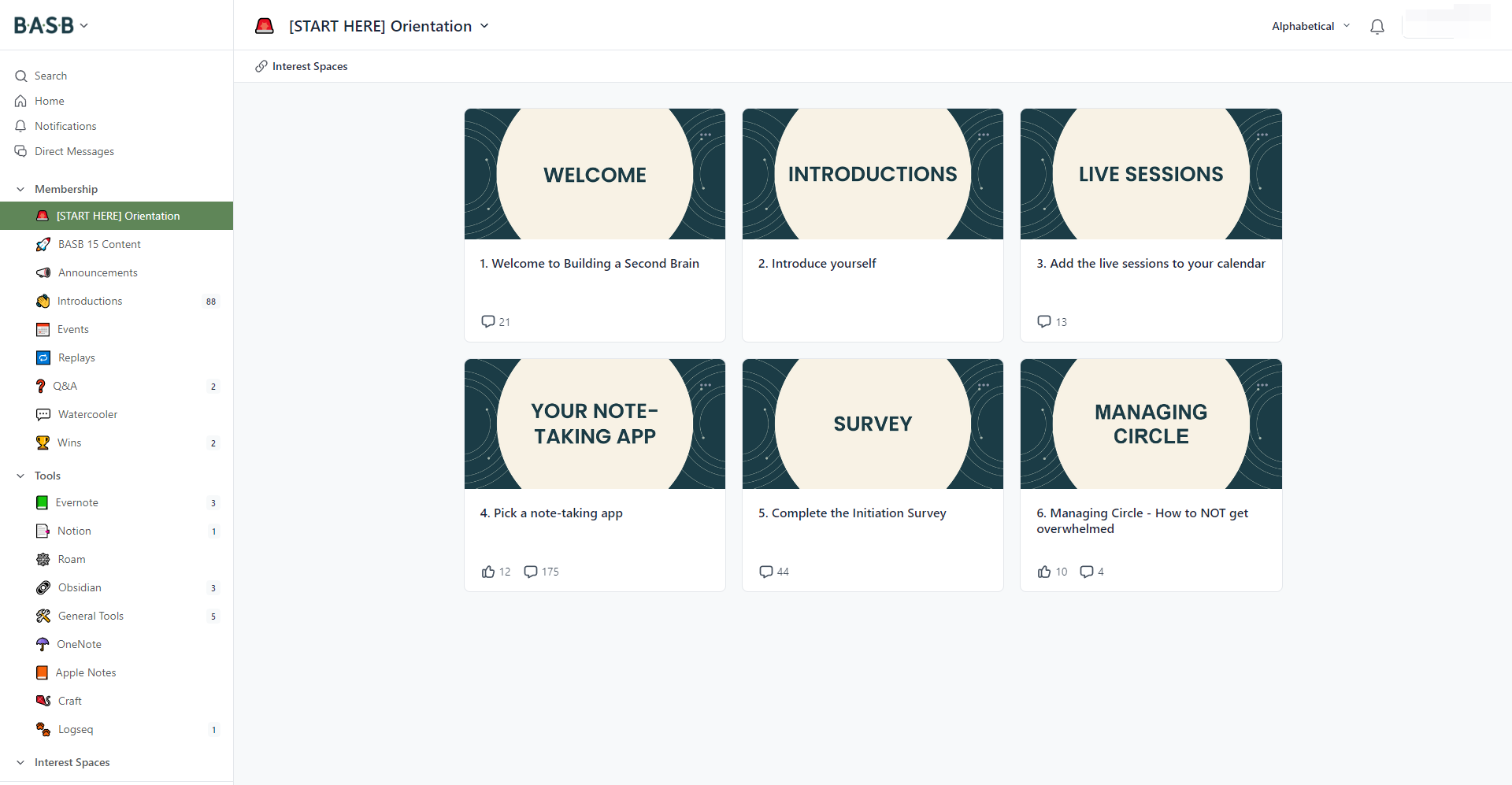
Task: Open the Introduce yourself post
Action: [817, 264]
